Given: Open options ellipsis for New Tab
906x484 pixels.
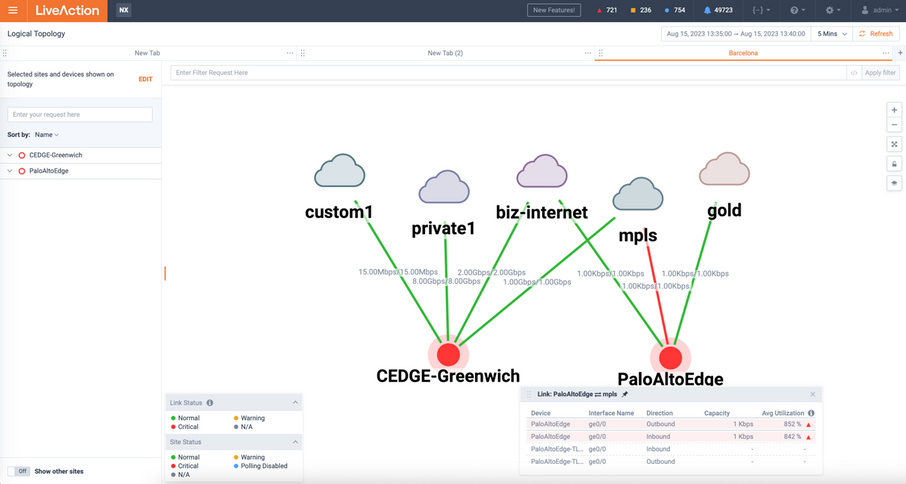Looking at the screenshot, I should 290,53.
